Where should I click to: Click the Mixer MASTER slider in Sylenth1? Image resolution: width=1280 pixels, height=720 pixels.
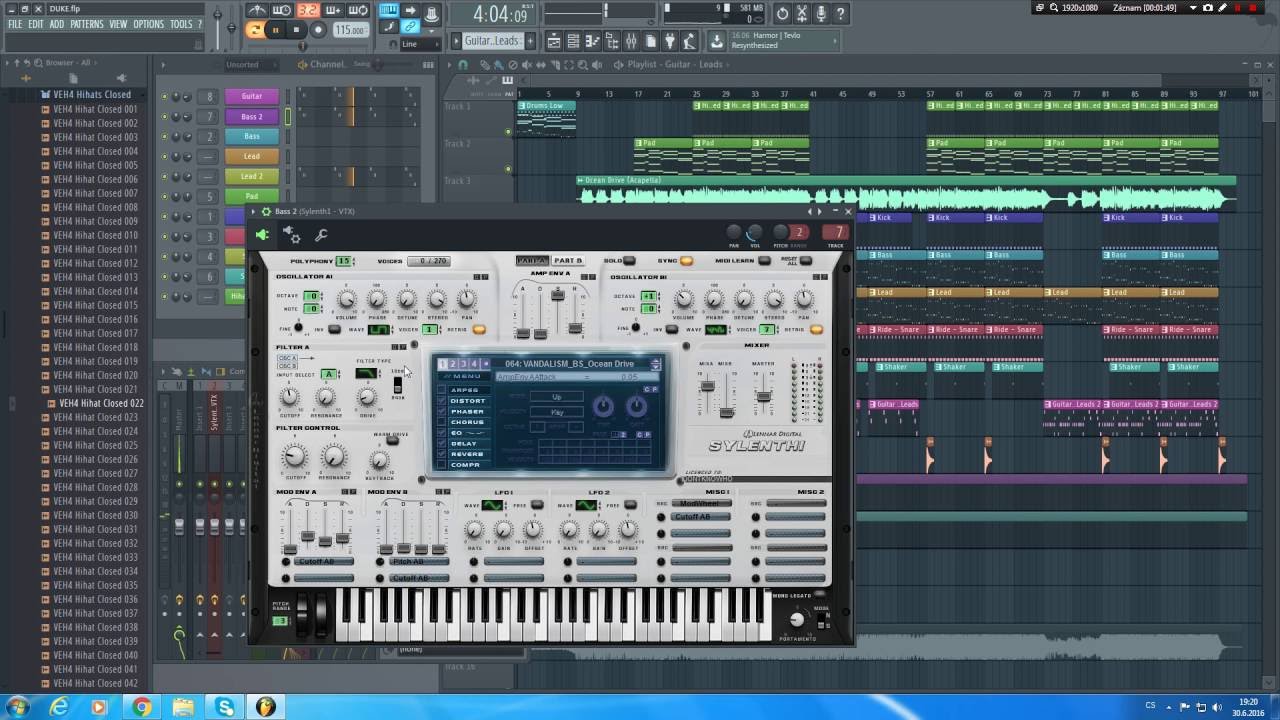coord(764,397)
